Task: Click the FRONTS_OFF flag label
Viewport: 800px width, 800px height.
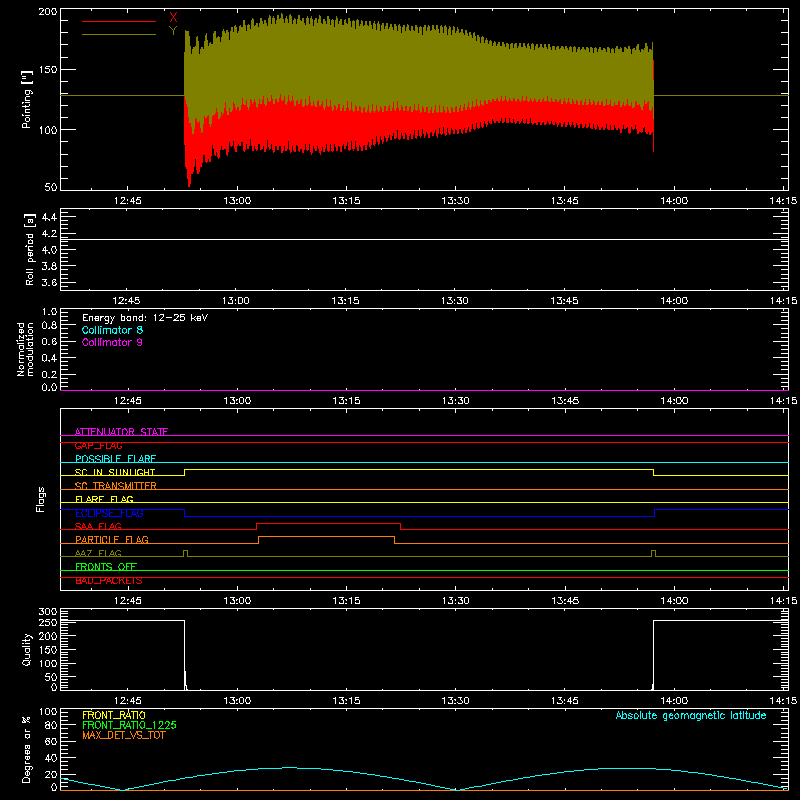Action: (106, 567)
